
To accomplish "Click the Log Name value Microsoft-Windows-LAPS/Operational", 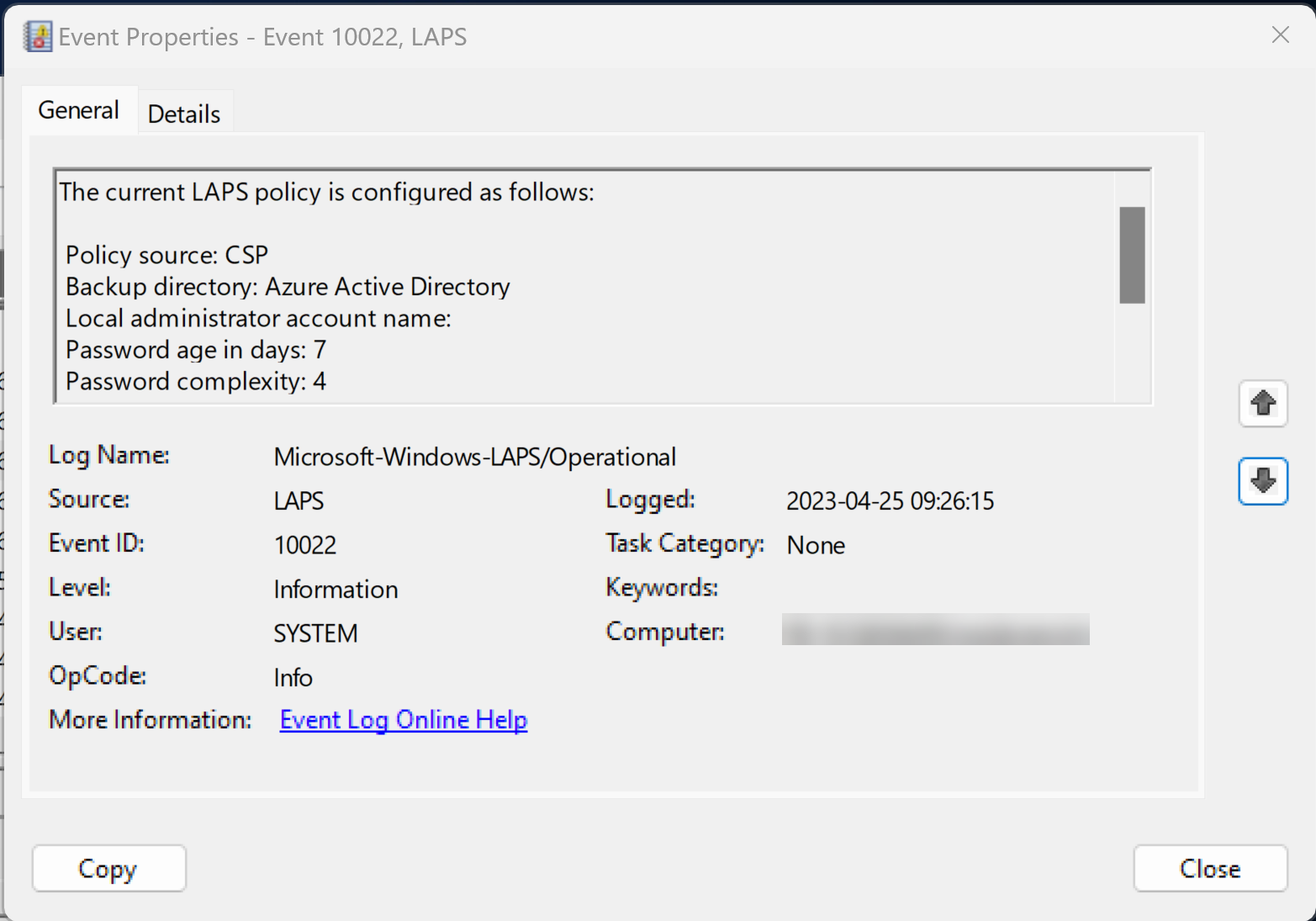I will (x=475, y=457).
